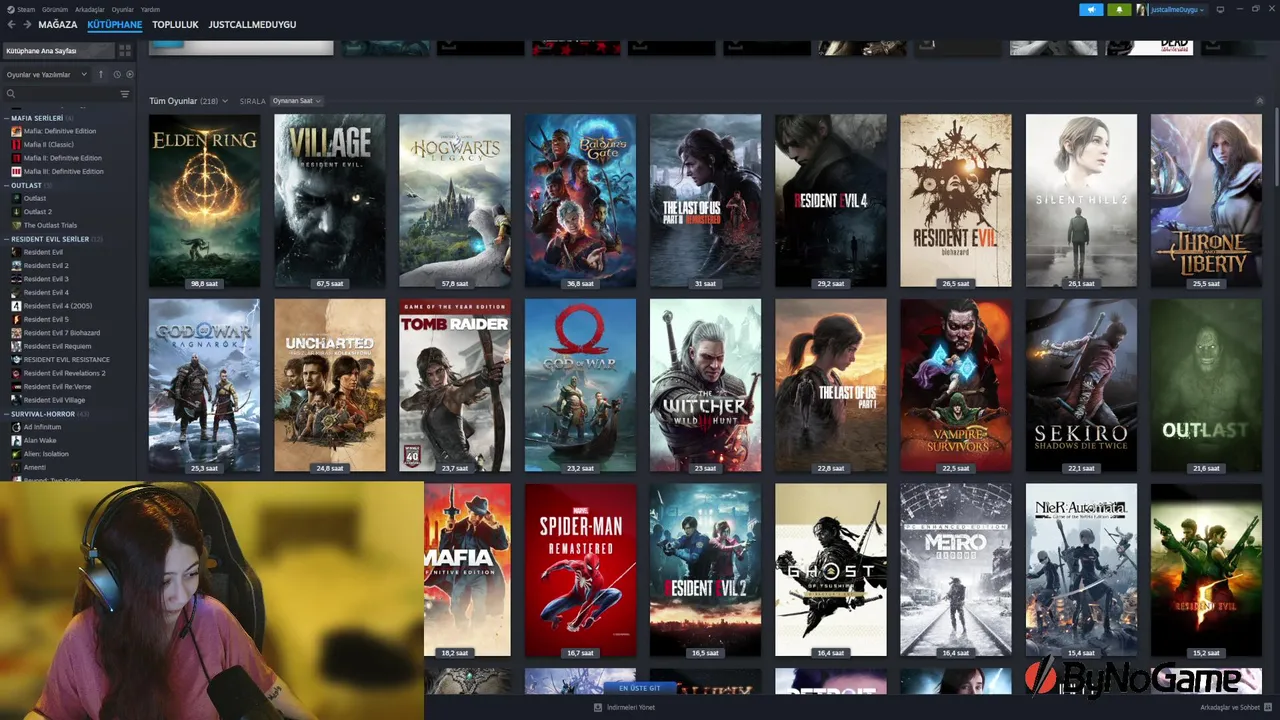This screenshot has width=1280, height=720.
Task: Click the download icon next to İndirmeleri Yönet
Action: point(598,707)
